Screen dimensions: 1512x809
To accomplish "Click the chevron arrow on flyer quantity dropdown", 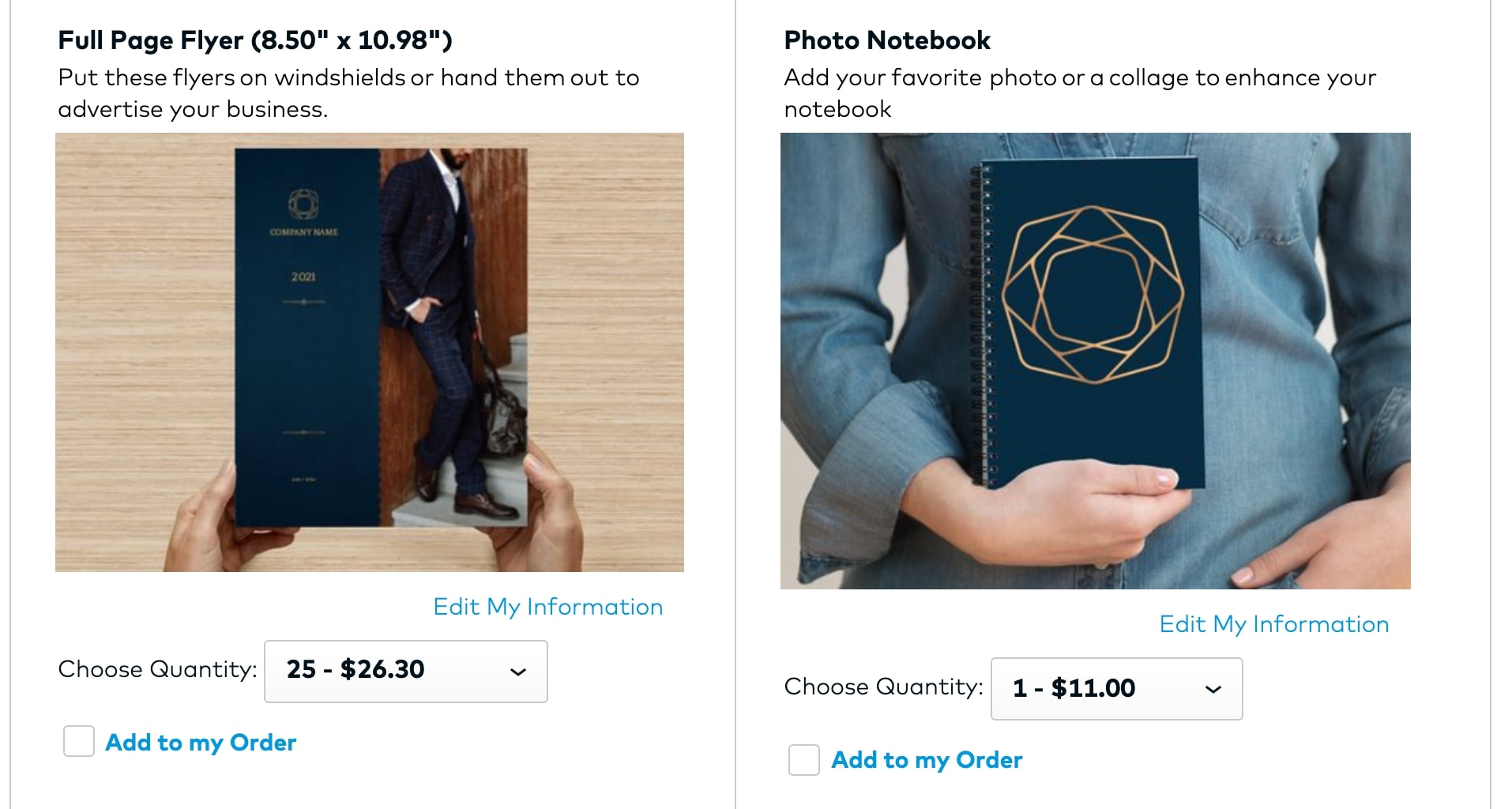I will [x=518, y=672].
